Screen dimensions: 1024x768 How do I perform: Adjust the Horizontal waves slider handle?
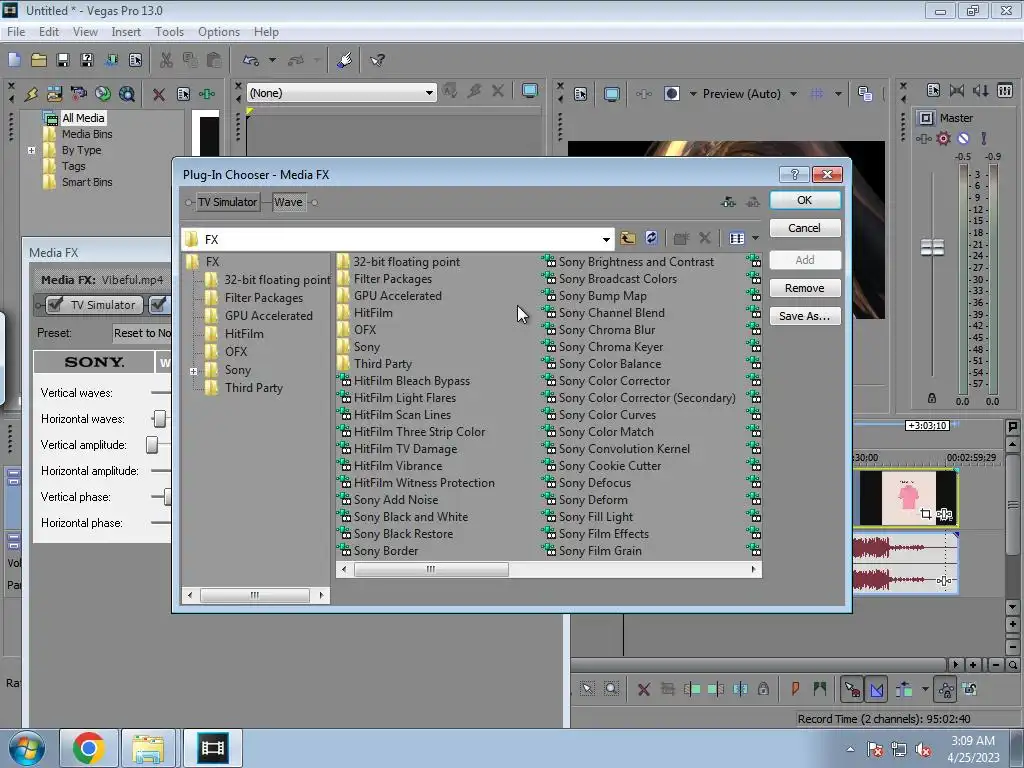[159, 419]
